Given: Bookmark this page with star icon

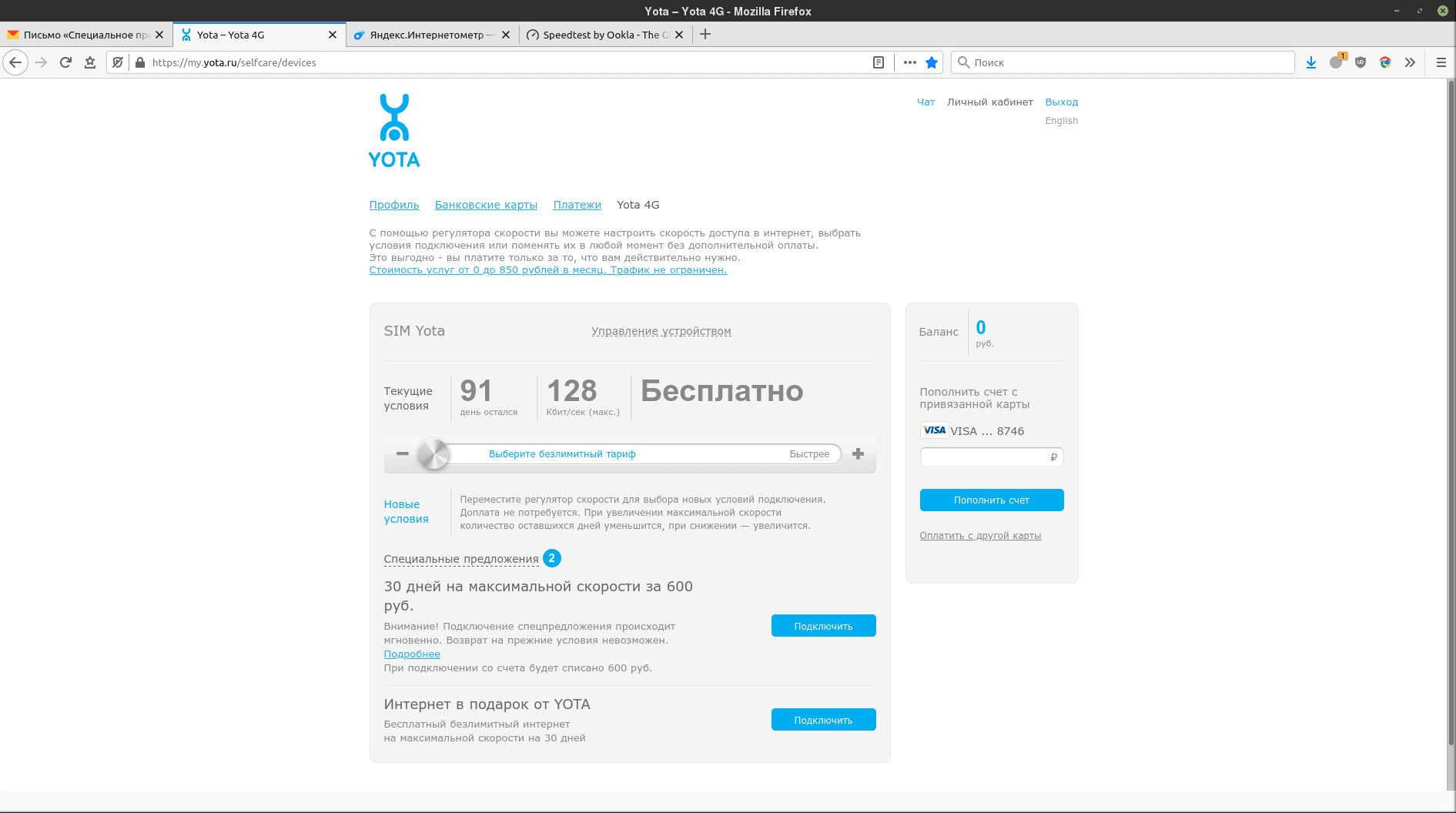Looking at the screenshot, I should tap(932, 62).
